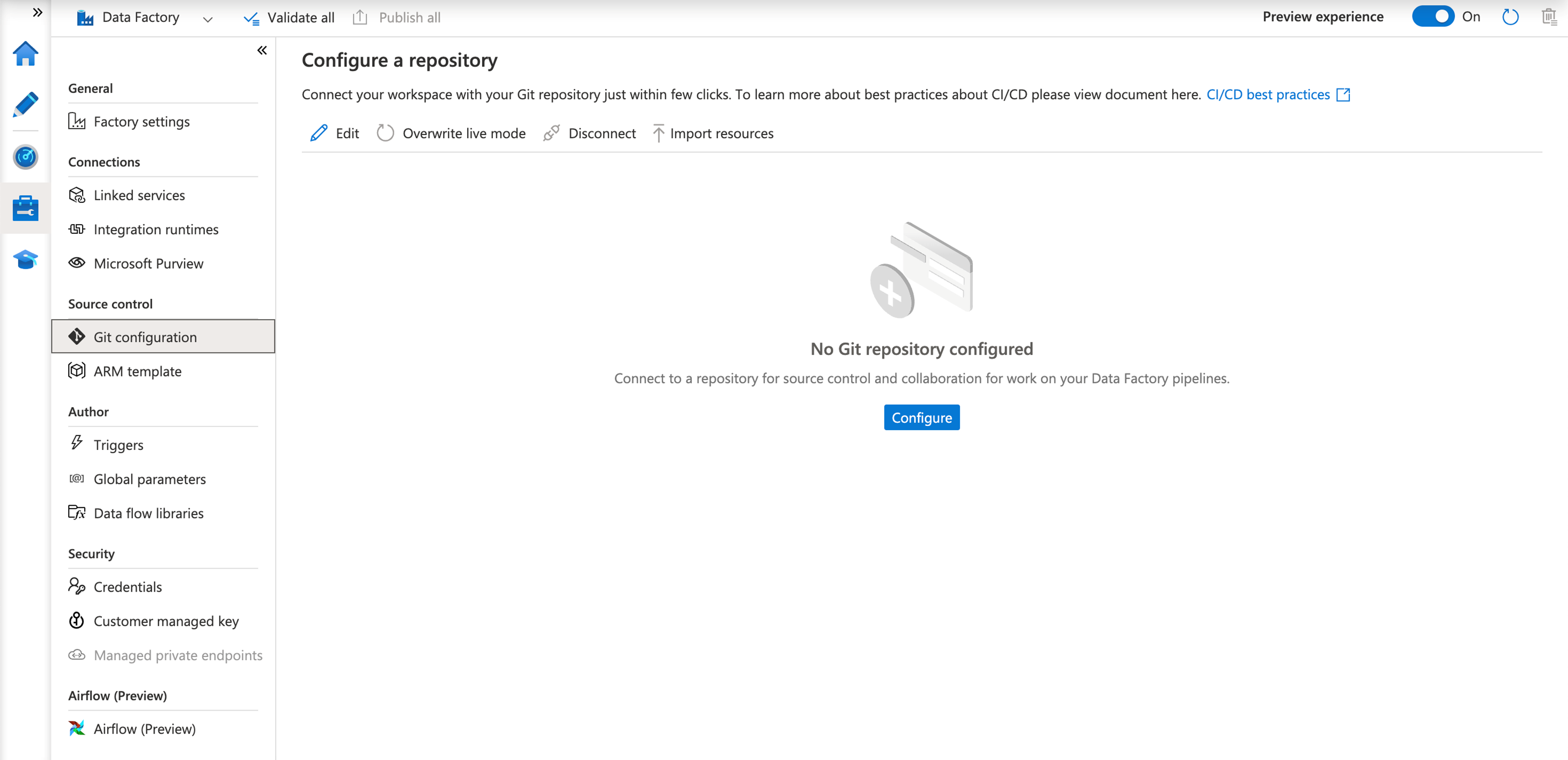This screenshot has height=760, width=1568.
Task: Expand the left navigation rail
Action: click(x=37, y=12)
